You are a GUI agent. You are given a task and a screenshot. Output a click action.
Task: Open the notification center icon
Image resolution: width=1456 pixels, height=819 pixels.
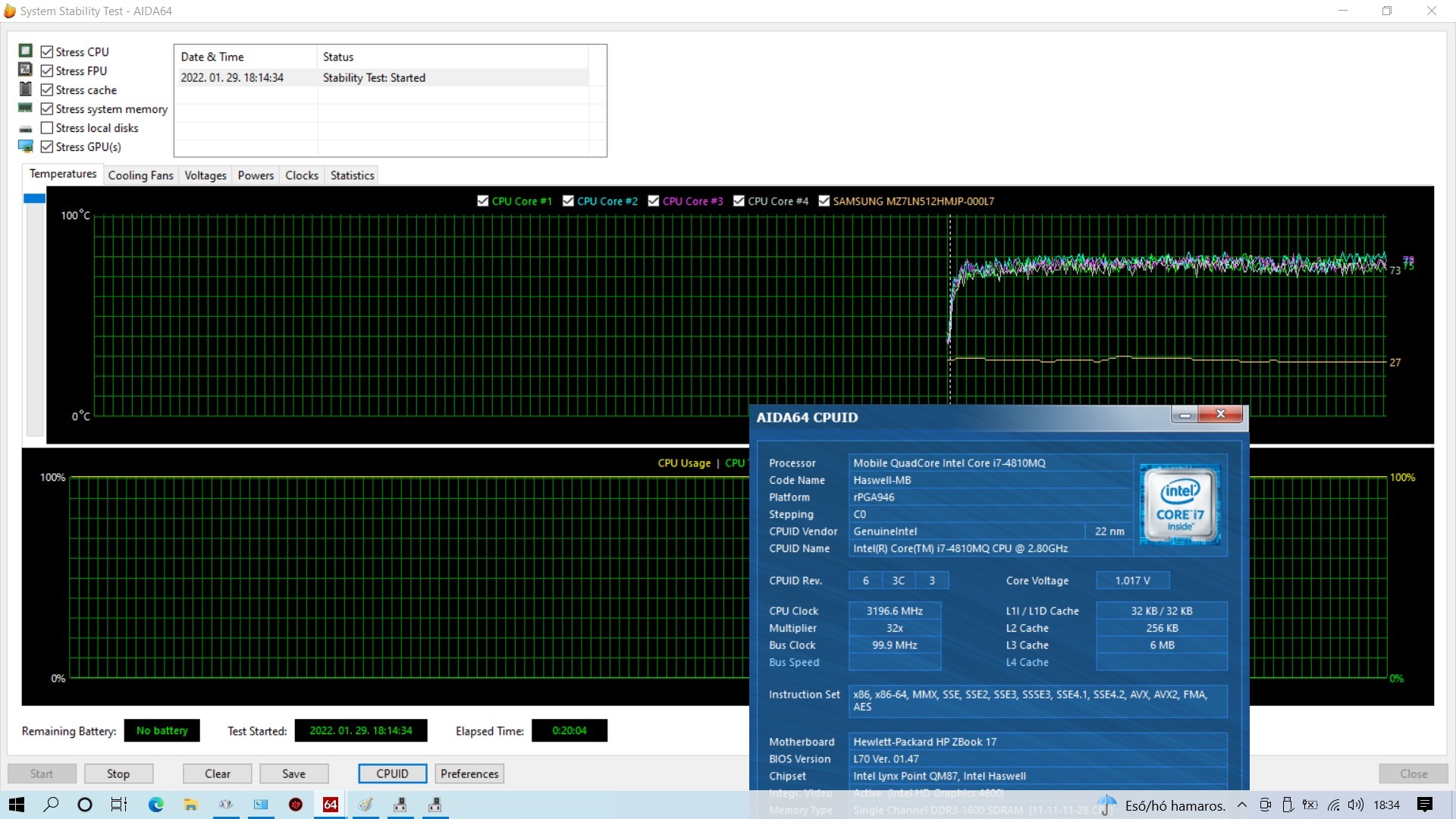1424,805
